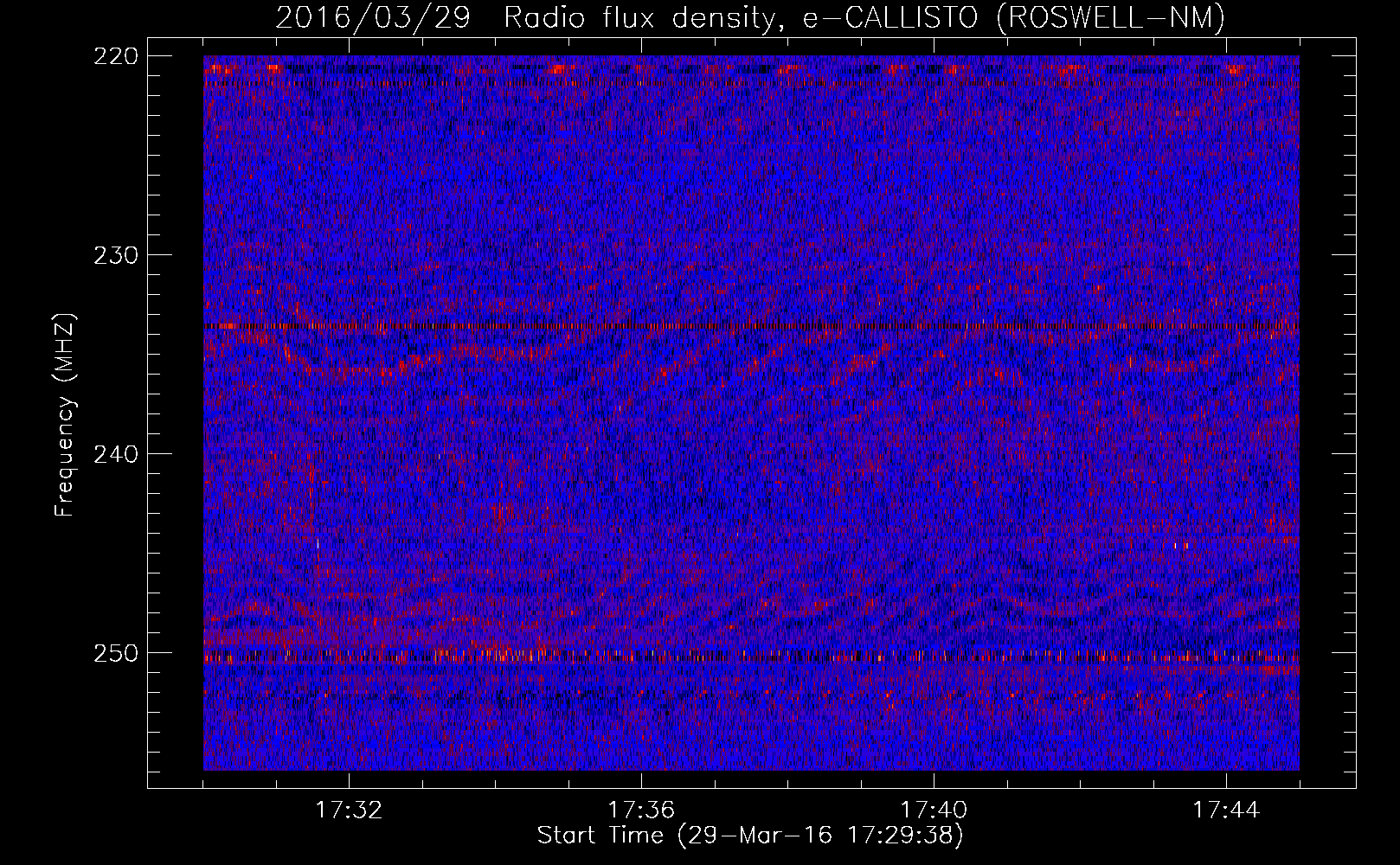Click the 240 frequency tick label
Viewport: 1400px width, 865px height.
115,454
